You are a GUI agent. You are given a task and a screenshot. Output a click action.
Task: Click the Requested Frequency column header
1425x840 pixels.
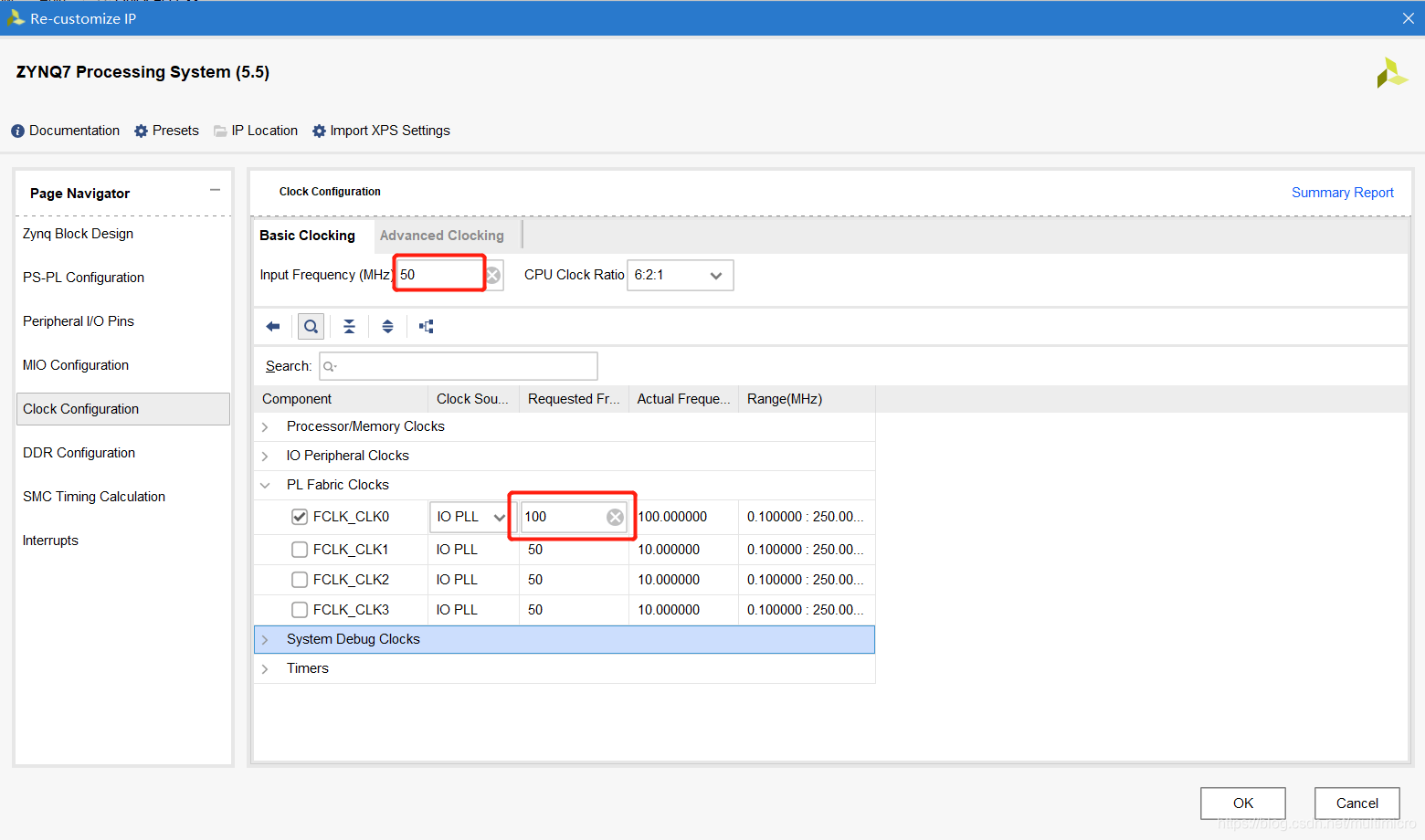tap(574, 399)
